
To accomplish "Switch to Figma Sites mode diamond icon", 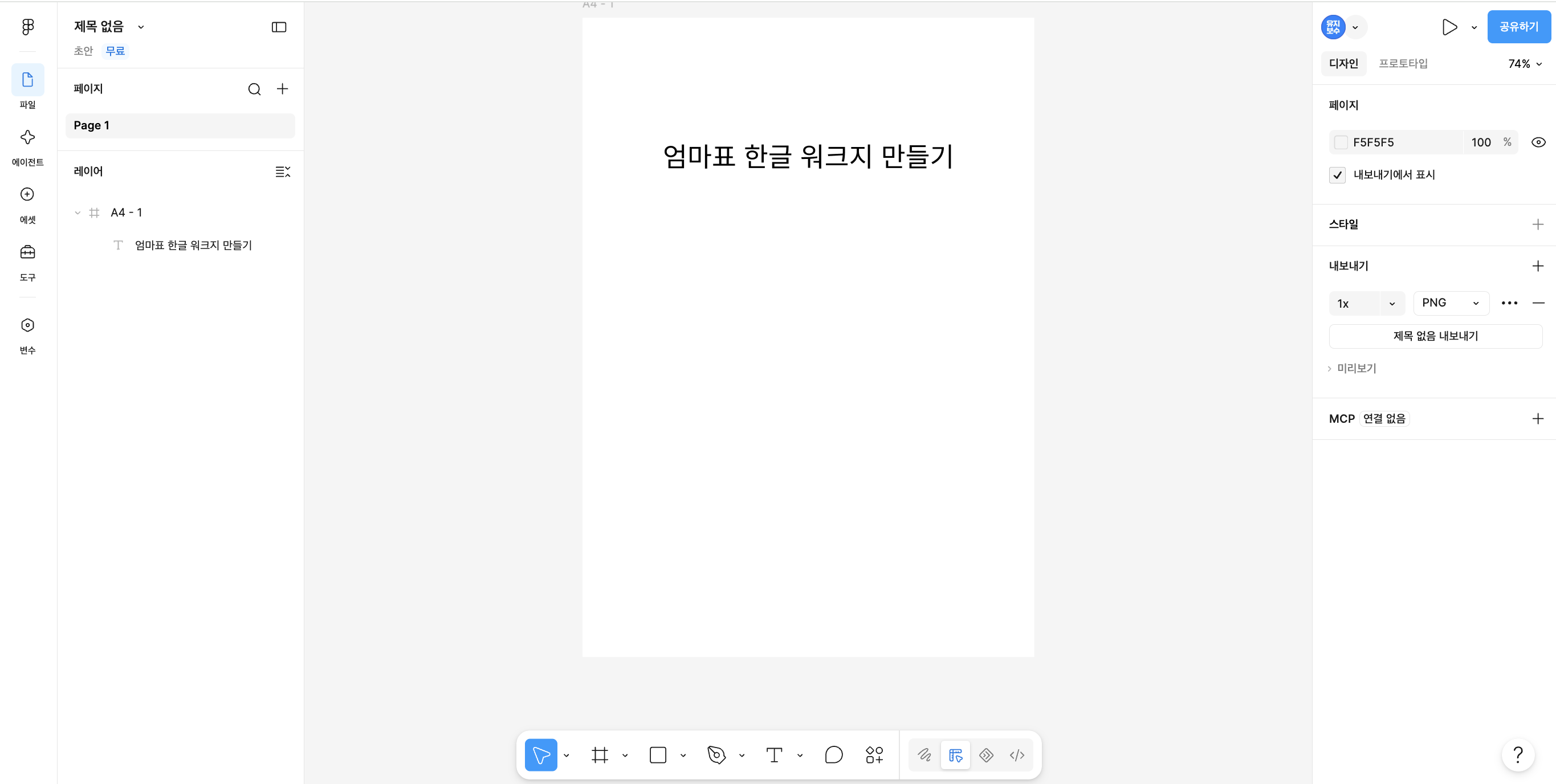I will click(987, 755).
